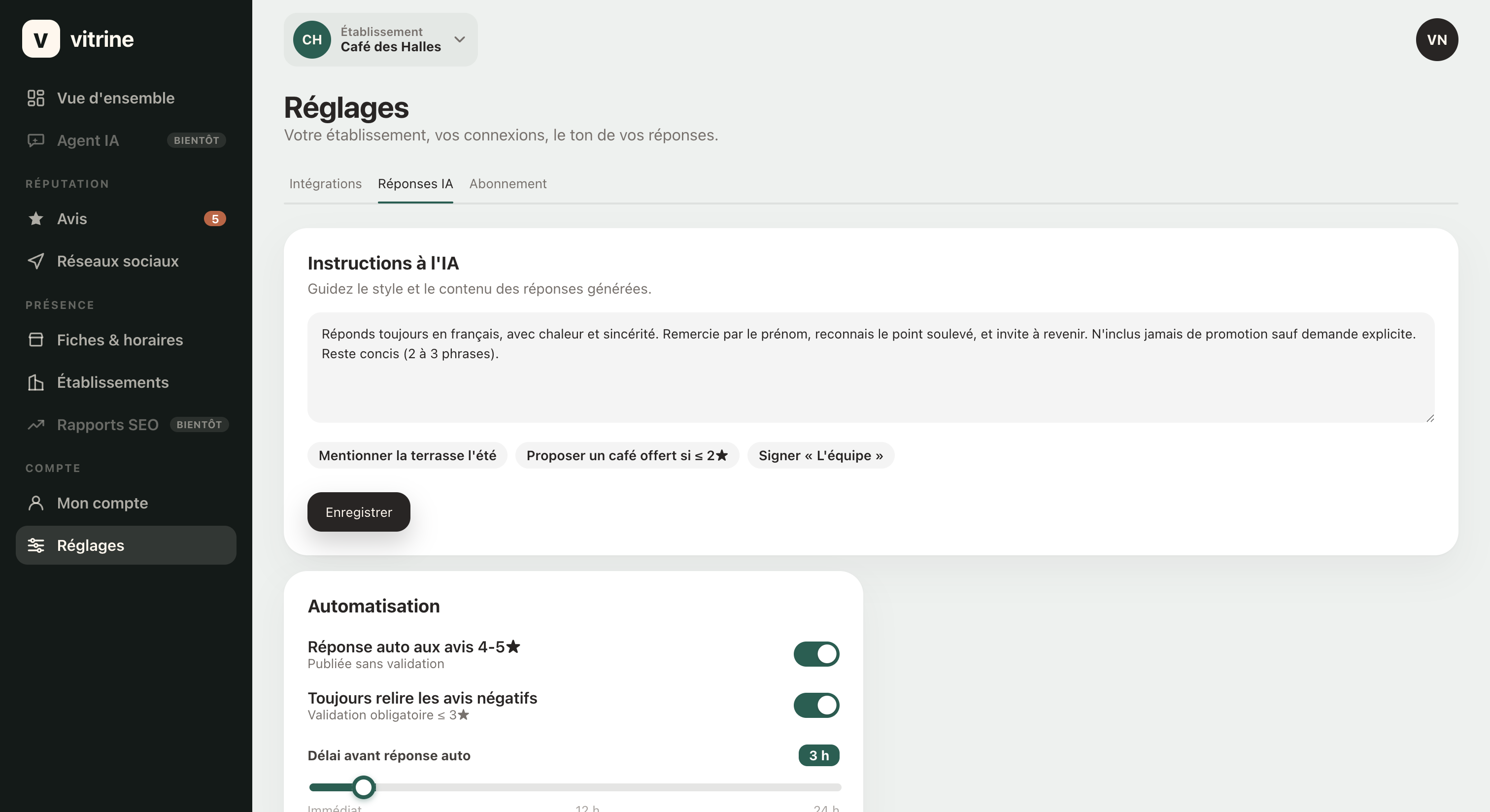Toggle Toujours relire les avis négatifs
The height and width of the screenshot is (812, 1490).
coord(816,706)
